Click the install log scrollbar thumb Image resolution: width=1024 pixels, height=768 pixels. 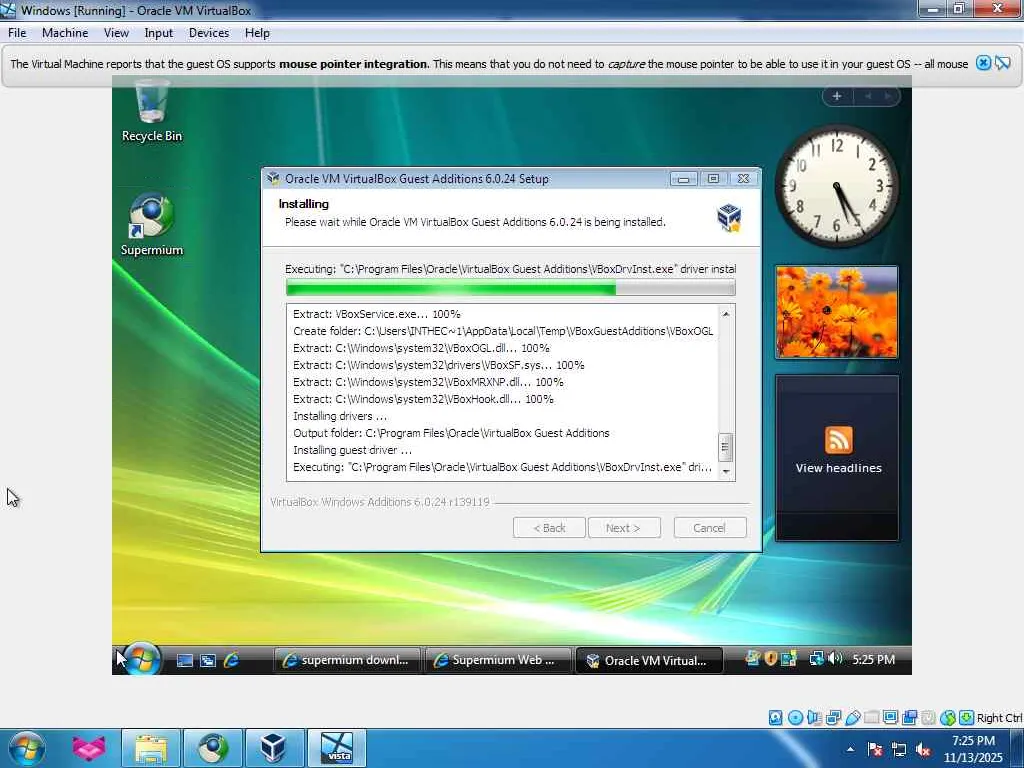[x=725, y=447]
